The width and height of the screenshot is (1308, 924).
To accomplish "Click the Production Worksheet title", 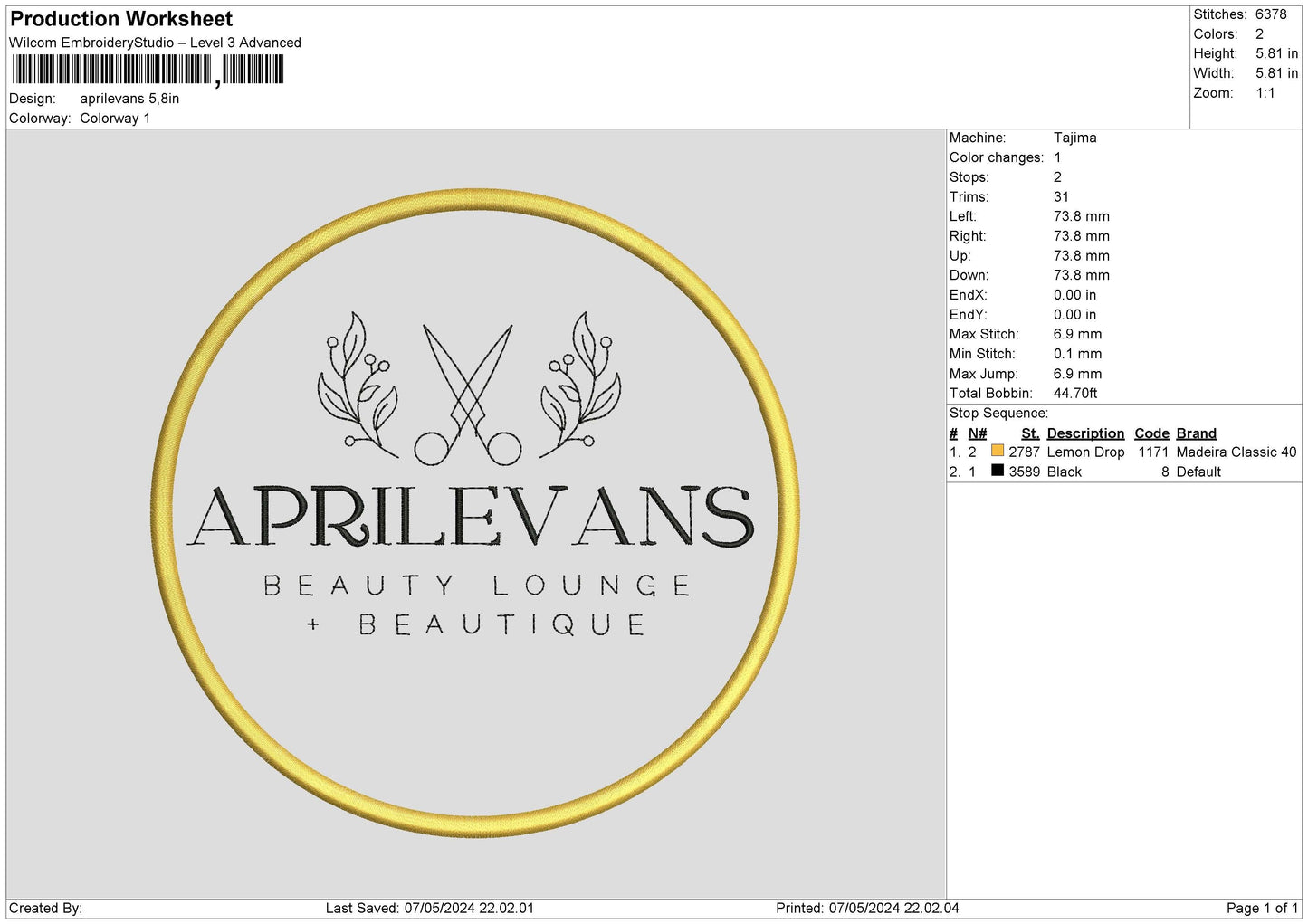I will coord(121,19).
